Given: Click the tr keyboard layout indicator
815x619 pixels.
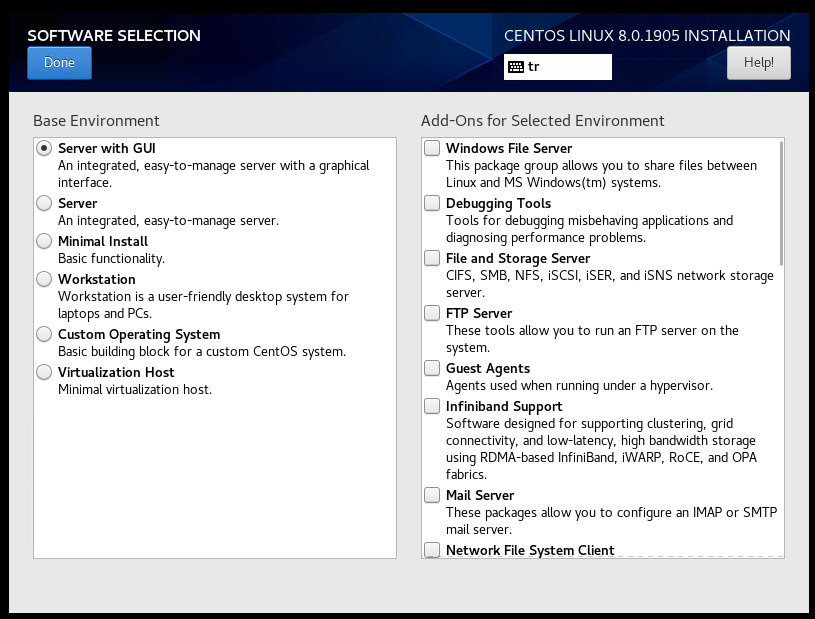Looking at the screenshot, I should 558,67.
